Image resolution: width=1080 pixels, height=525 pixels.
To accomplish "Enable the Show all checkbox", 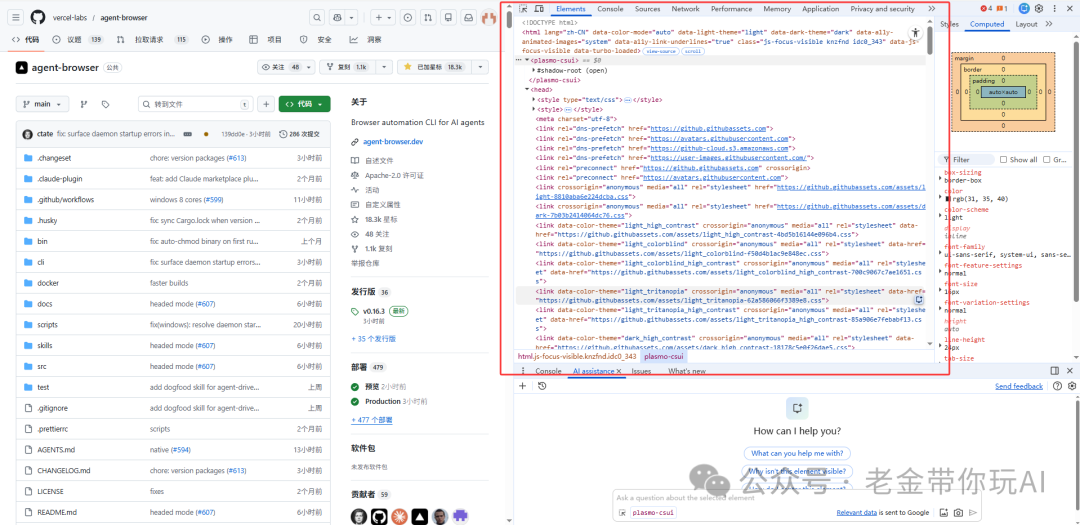I will tap(1004, 159).
